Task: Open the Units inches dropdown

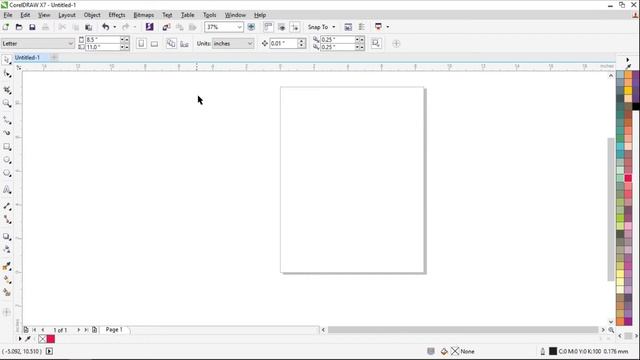Action: point(250,43)
